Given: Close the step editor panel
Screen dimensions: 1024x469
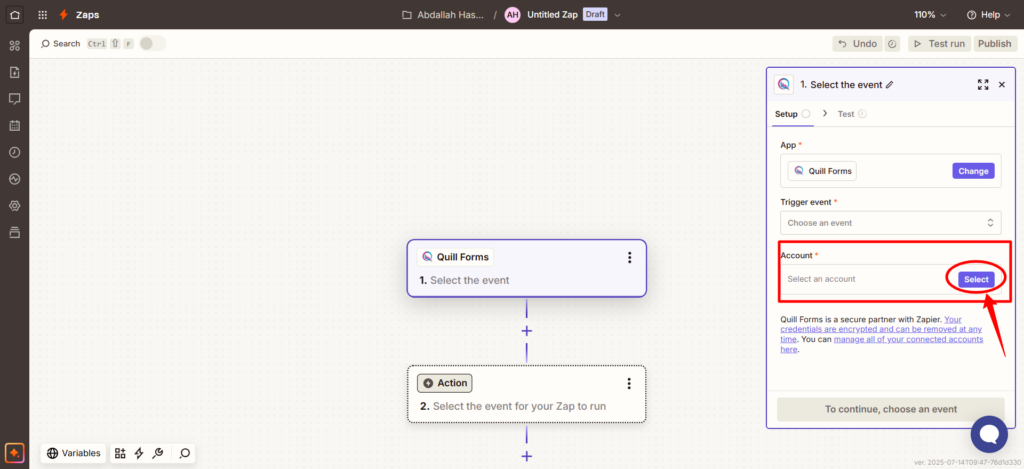Looking at the screenshot, I should click(x=1002, y=84).
